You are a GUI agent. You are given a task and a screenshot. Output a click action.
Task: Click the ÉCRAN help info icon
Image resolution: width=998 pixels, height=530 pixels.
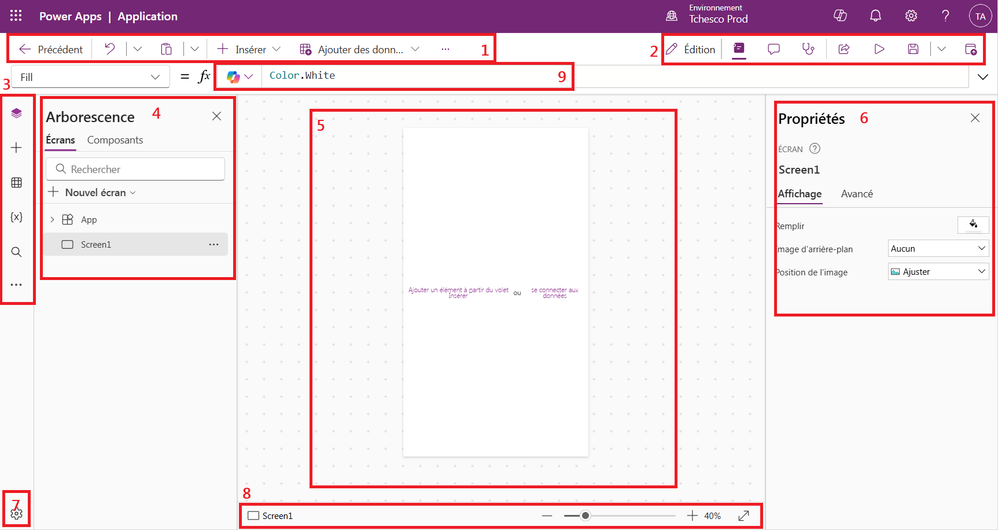[815, 149]
